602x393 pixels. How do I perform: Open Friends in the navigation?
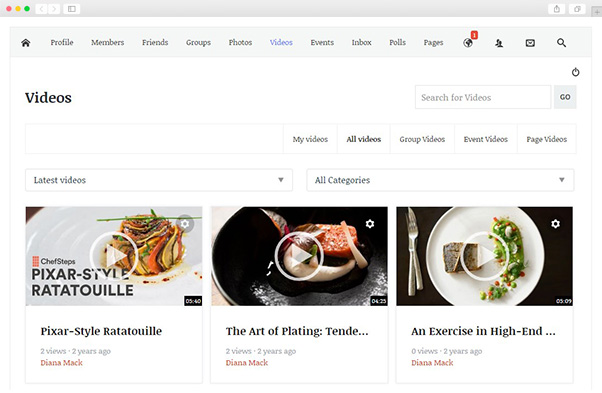pyautogui.click(x=155, y=43)
